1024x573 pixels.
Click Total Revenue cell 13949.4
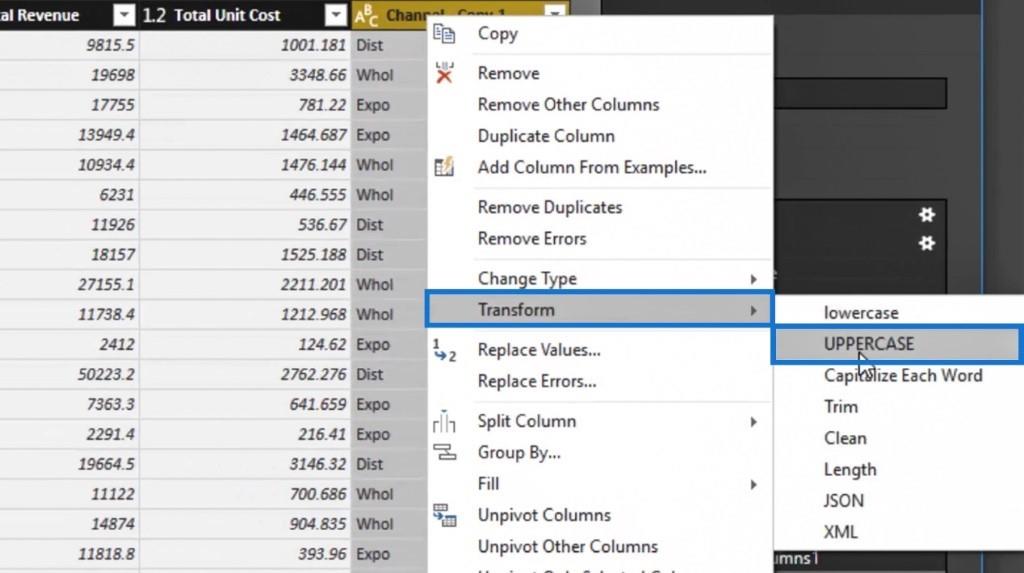click(x=69, y=135)
